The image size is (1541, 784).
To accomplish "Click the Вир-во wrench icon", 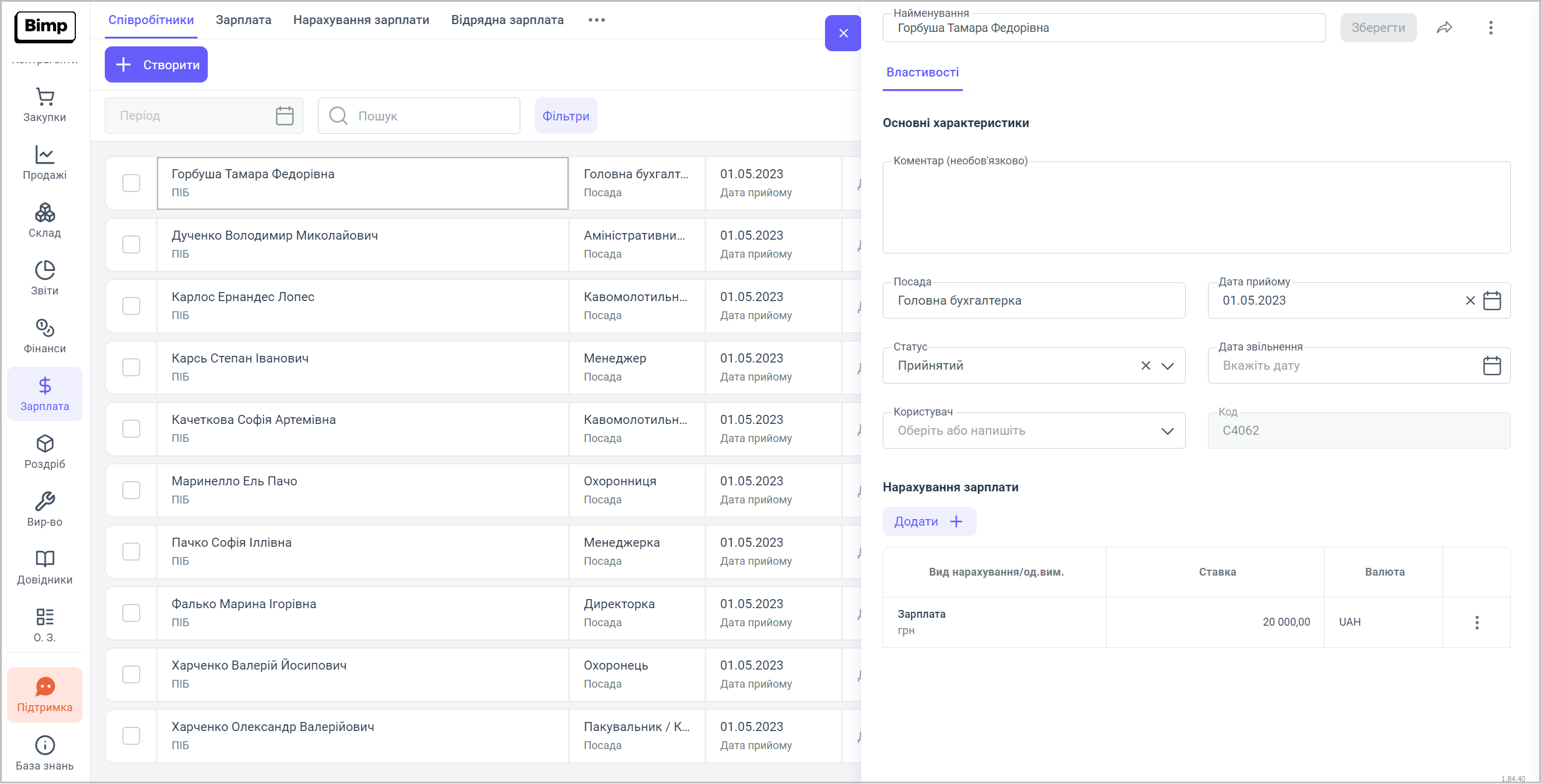I will (45, 509).
